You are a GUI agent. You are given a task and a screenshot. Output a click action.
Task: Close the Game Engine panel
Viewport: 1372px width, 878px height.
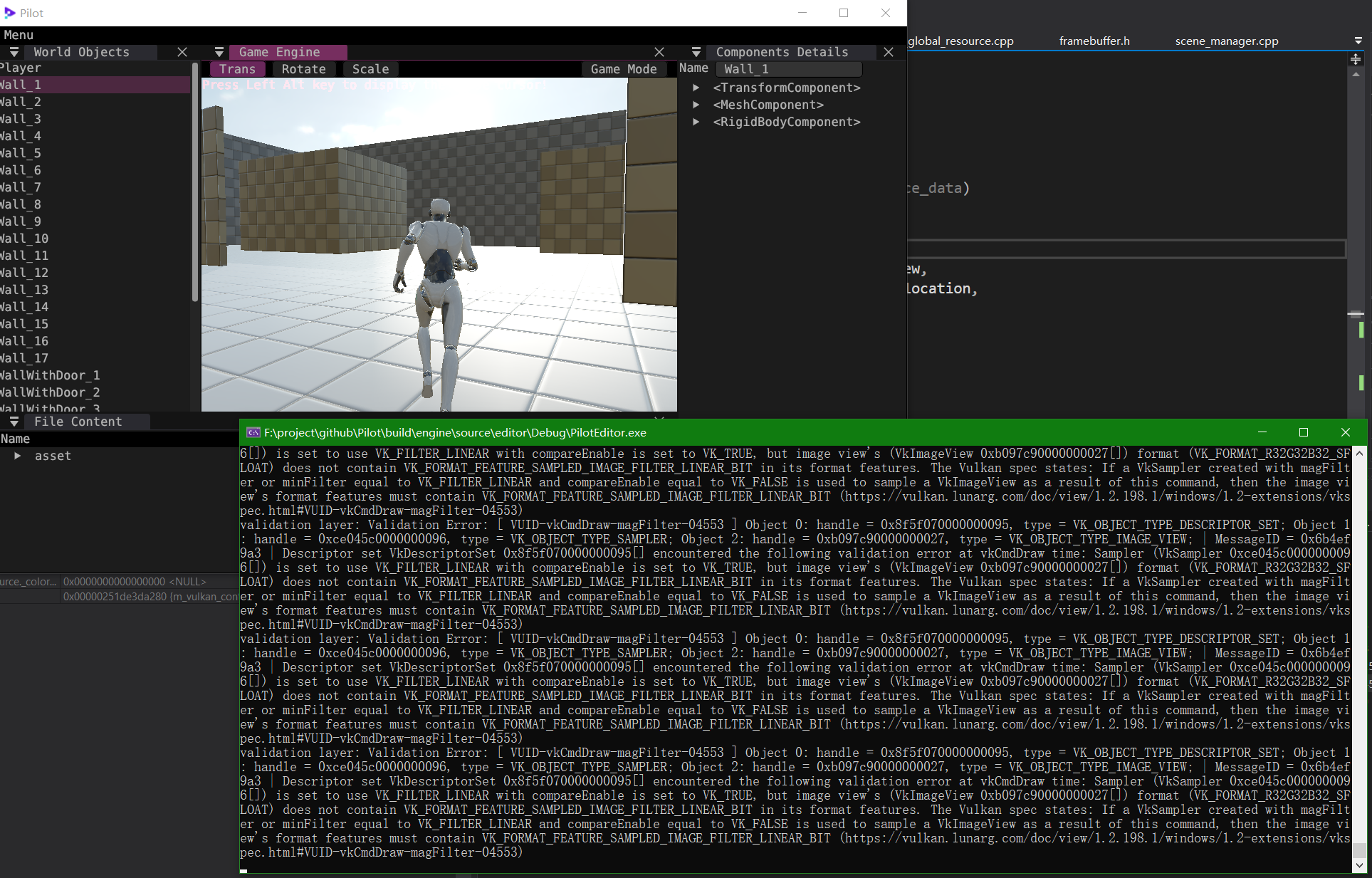tap(659, 51)
